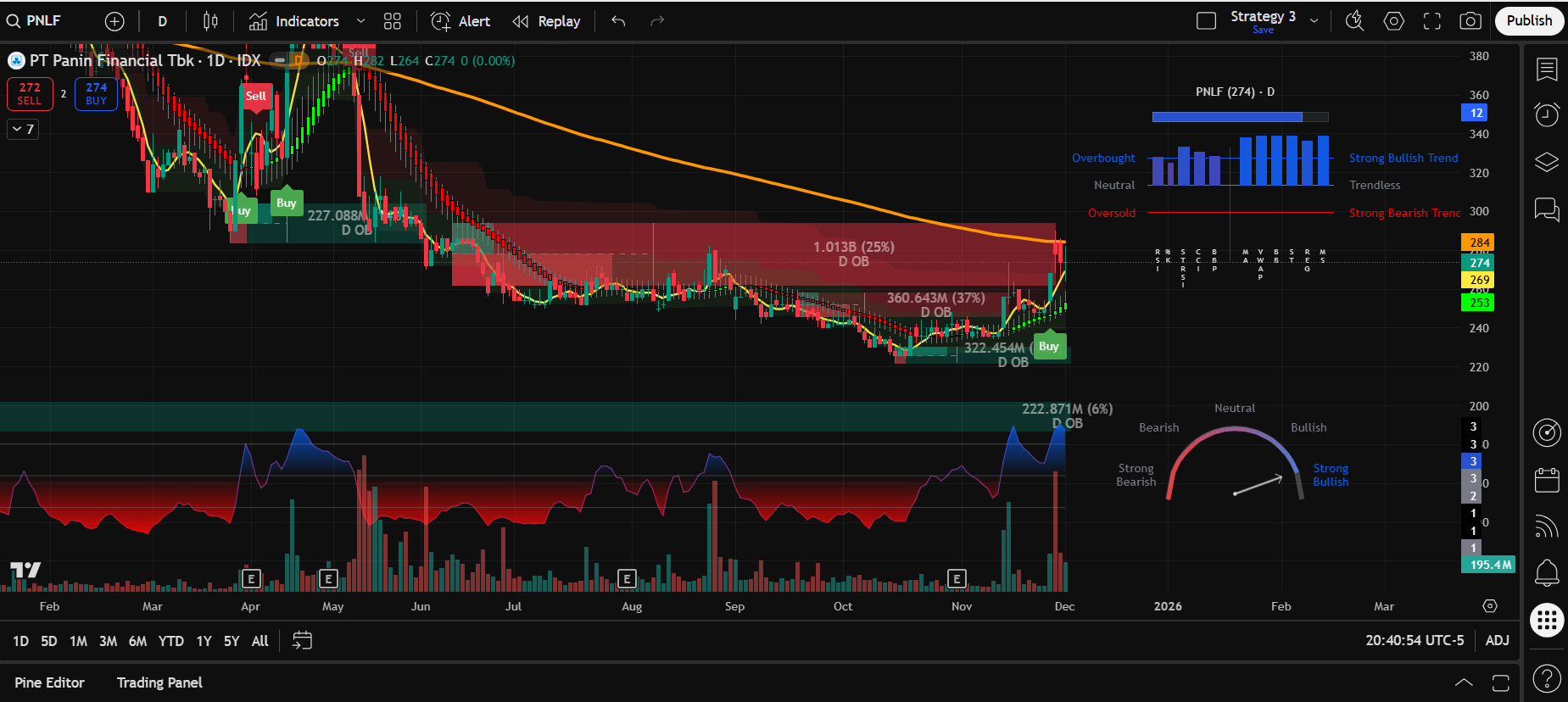Expand favorite indicators chevron next to Indicators
The image size is (1568, 702).
click(360, 21)
